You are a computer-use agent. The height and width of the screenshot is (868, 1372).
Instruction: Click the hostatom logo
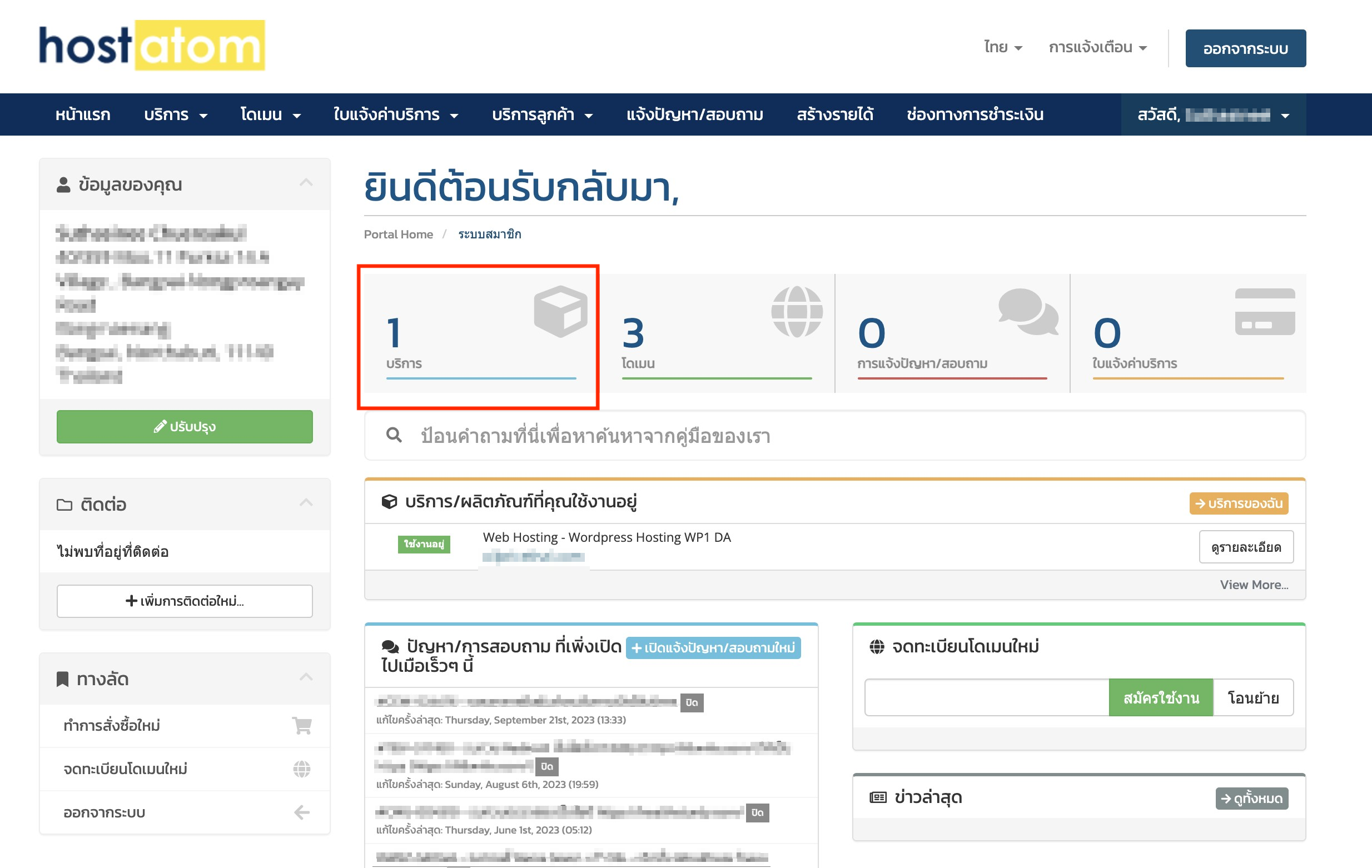coord(152,46)
